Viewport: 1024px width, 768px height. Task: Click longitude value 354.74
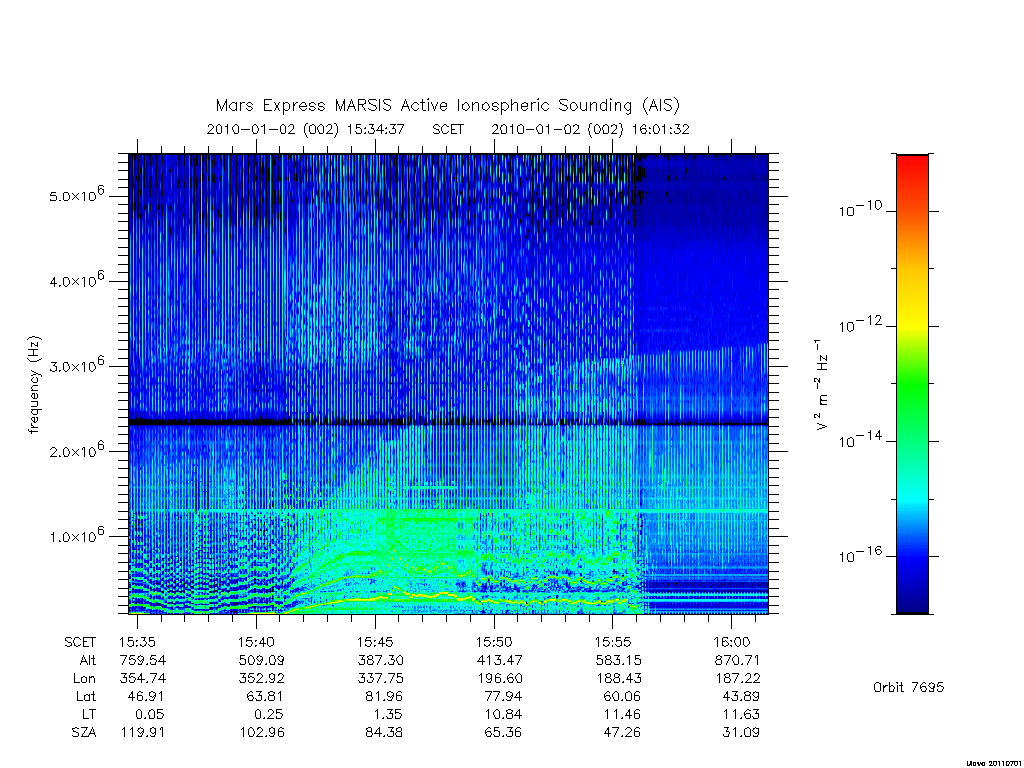coord(142,679)
